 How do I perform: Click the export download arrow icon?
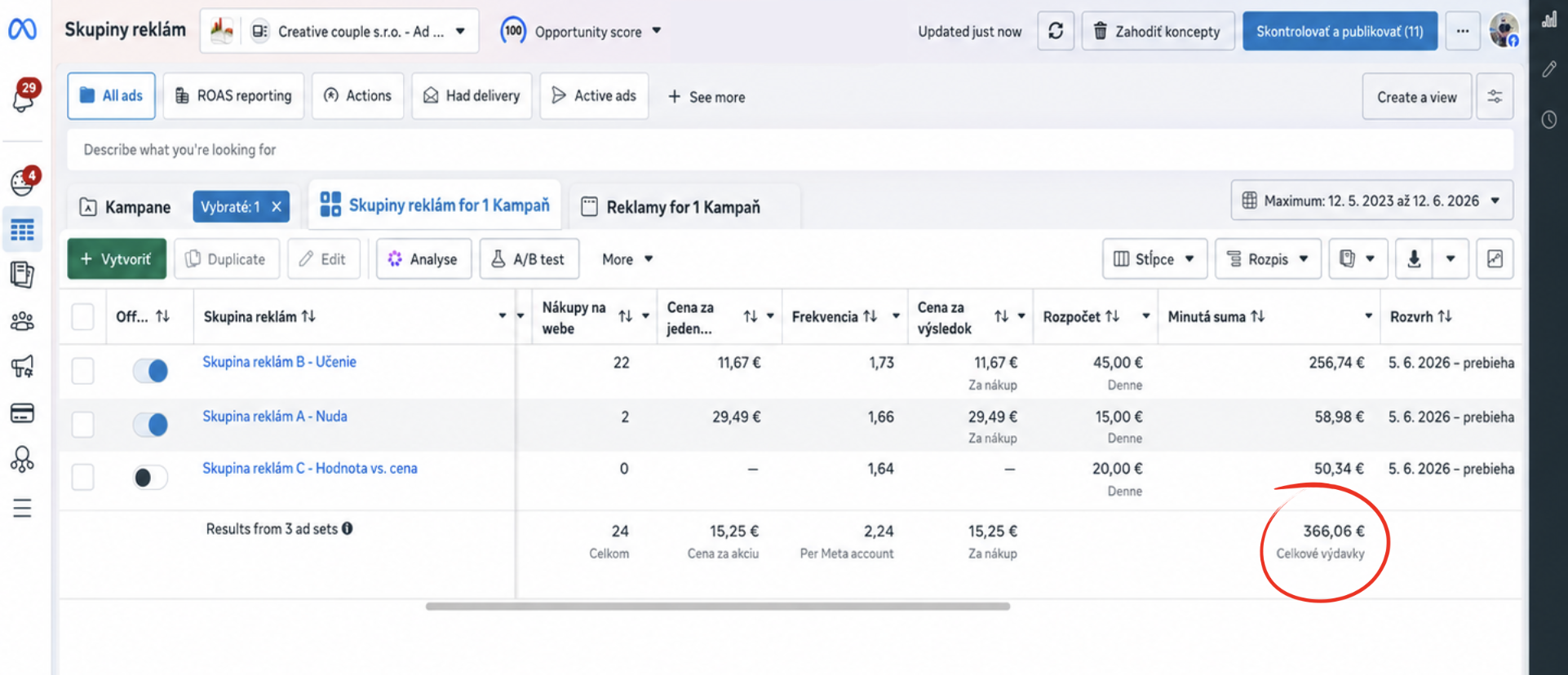pyautogui.click(x=1414, y=258)
